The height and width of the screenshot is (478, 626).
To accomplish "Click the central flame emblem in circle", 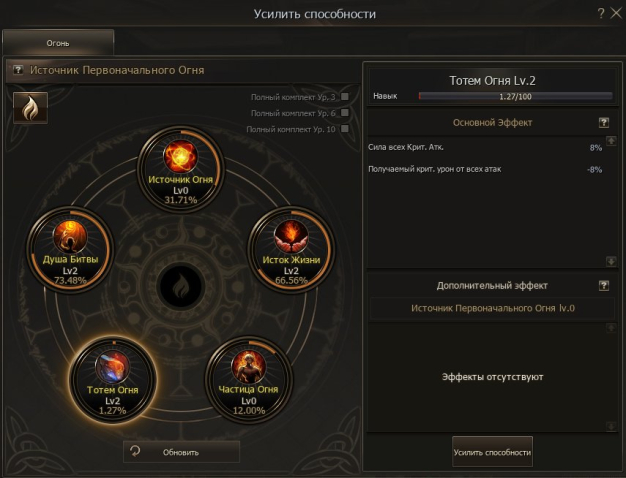I will point(181,286).
